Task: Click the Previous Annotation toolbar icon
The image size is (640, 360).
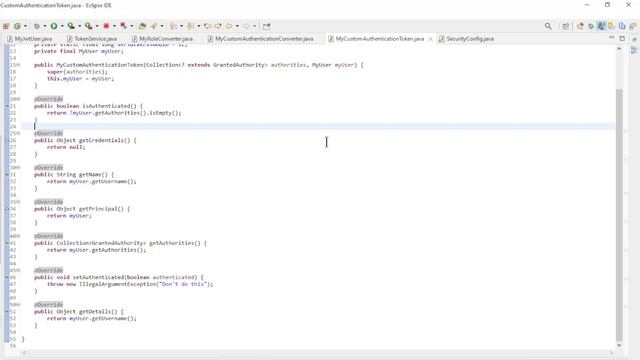Action: point(191,26)
